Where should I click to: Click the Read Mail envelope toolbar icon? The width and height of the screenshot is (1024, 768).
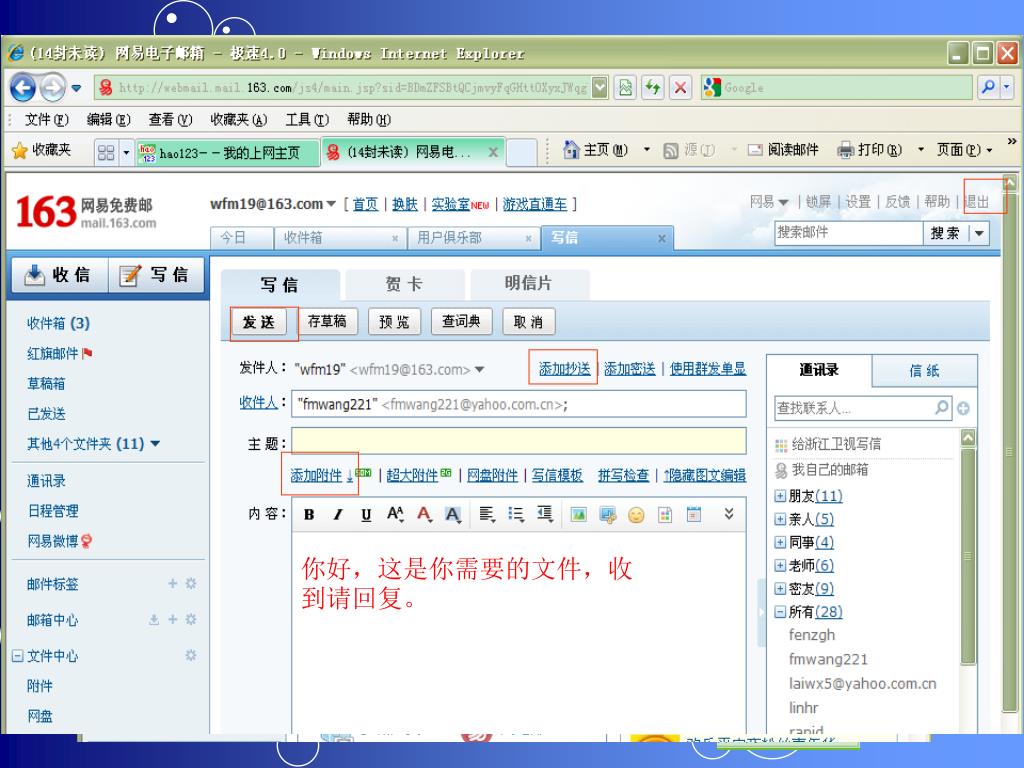coord(755,150)
